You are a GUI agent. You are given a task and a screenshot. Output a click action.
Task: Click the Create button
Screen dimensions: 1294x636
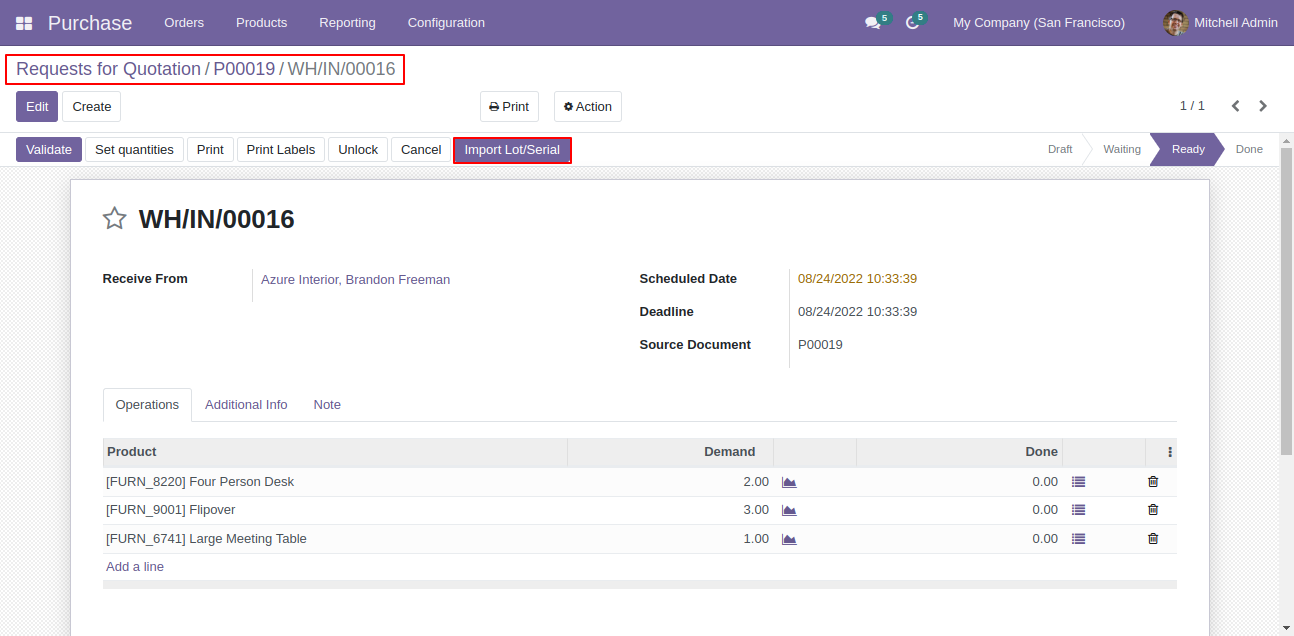pyautogui.click(x=92, y=106)
